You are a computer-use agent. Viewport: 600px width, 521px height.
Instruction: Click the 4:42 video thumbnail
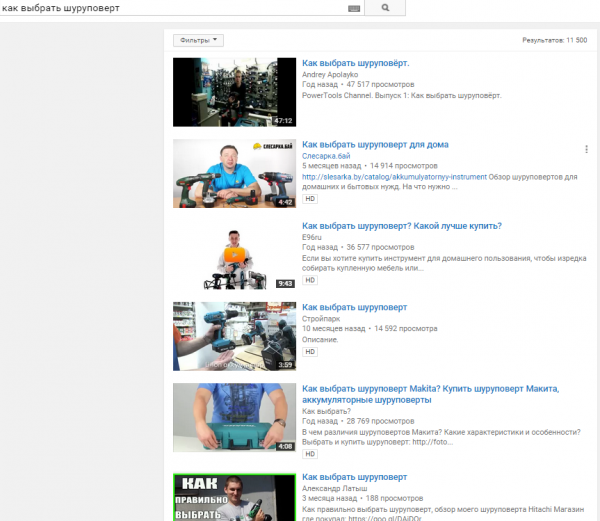click(x=234, y=174)
